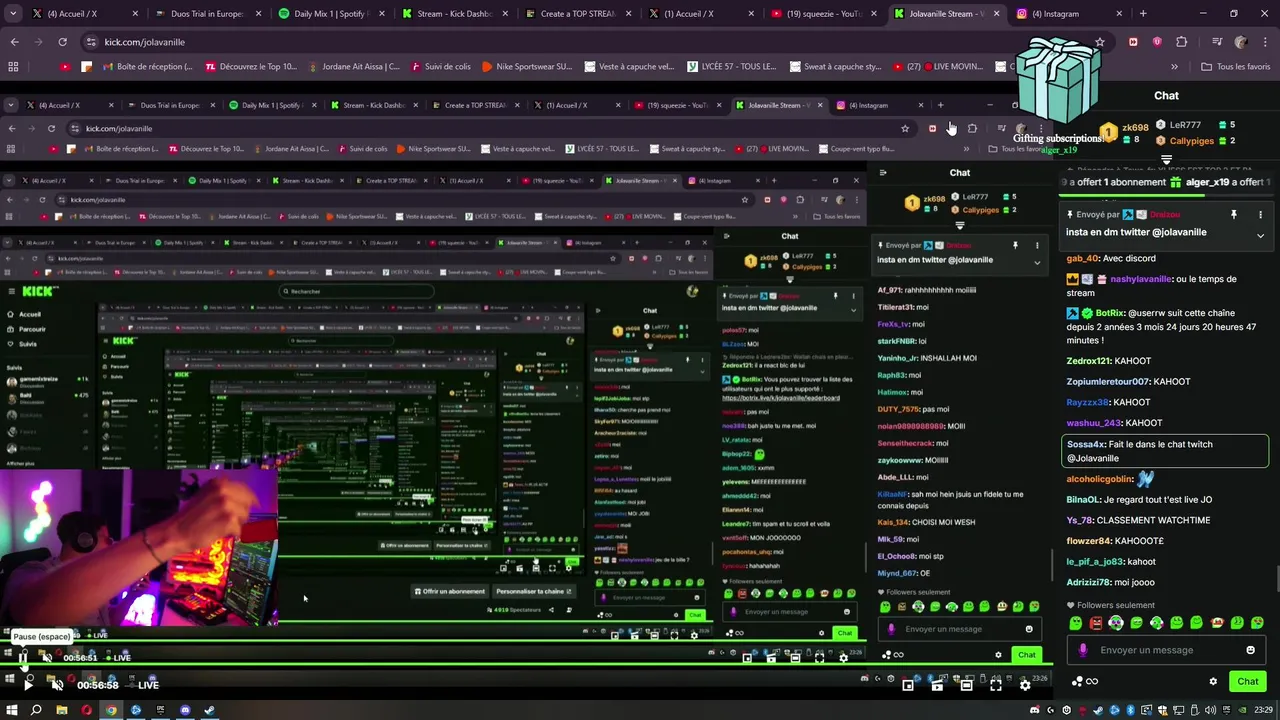
Task: Open channel points icon below message box
Action: coord(1085,682)
